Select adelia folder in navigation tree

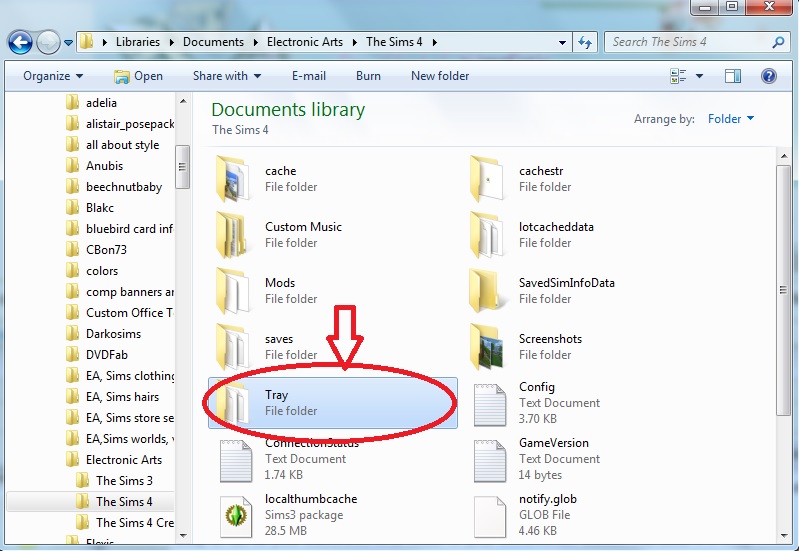tap(101, 103)
